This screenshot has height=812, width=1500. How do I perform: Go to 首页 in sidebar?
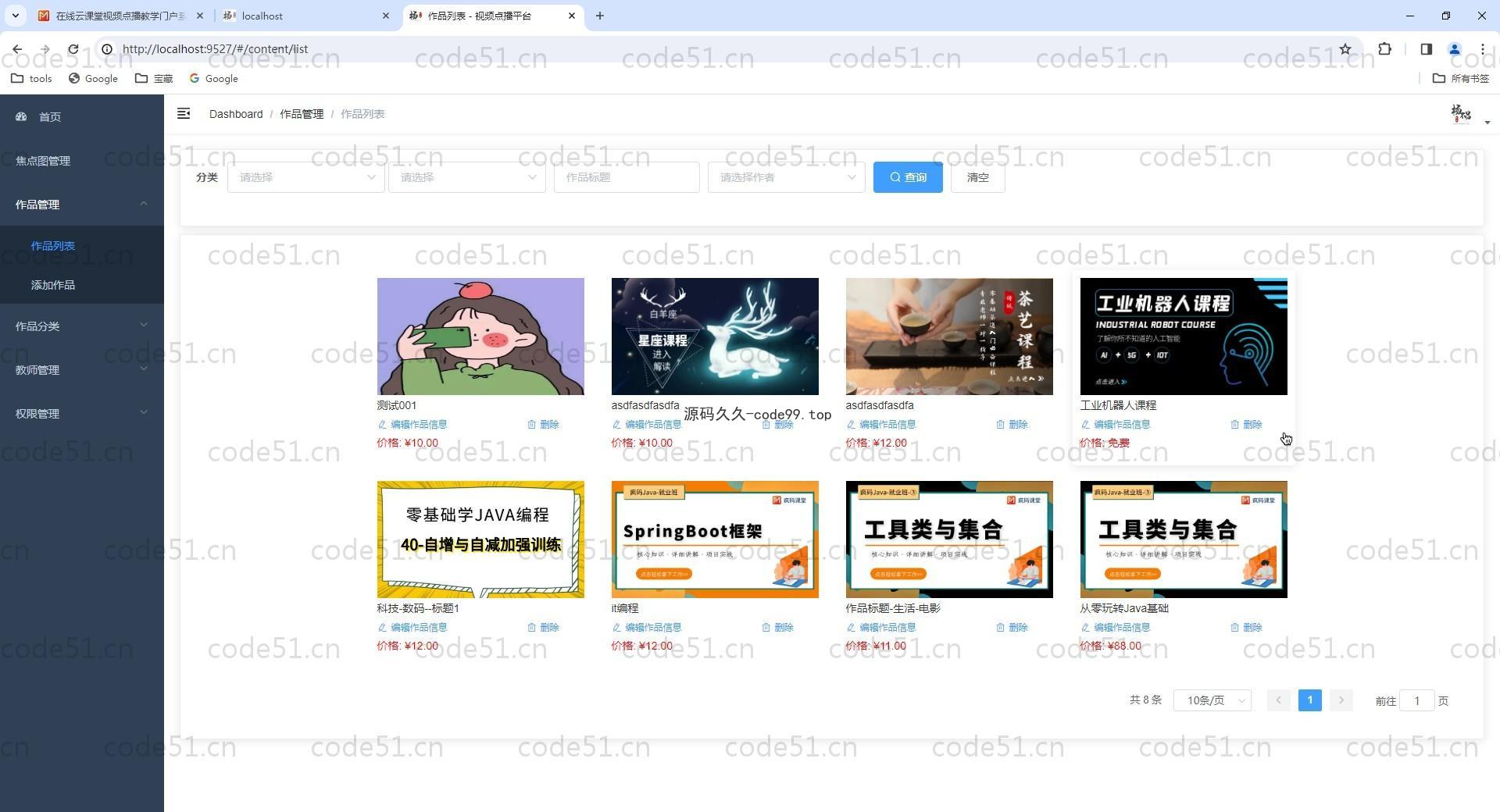coord(82,117)
